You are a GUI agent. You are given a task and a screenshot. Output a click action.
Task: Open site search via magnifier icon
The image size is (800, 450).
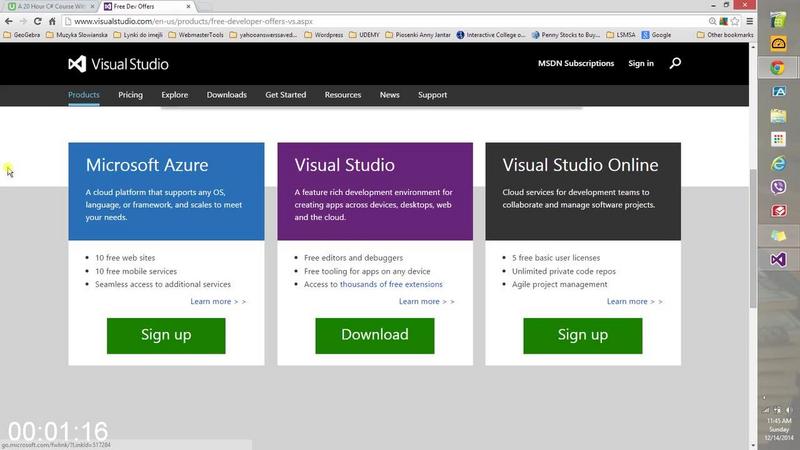[x=675, y=63]
